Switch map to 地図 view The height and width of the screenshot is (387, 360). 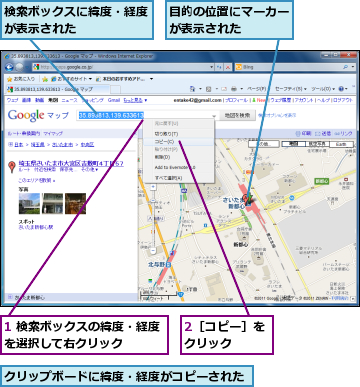tap(294, 144)
